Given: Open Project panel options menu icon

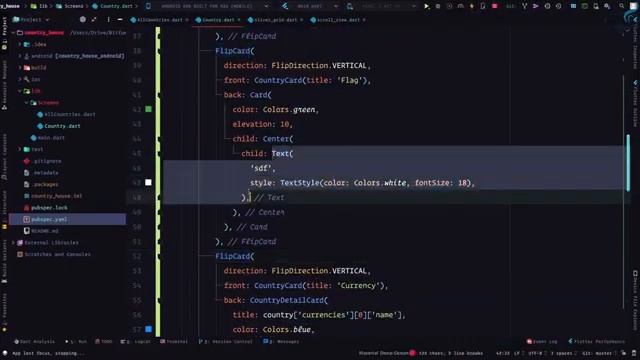Looking at the screenshot, I should click(x=108, y=20).
